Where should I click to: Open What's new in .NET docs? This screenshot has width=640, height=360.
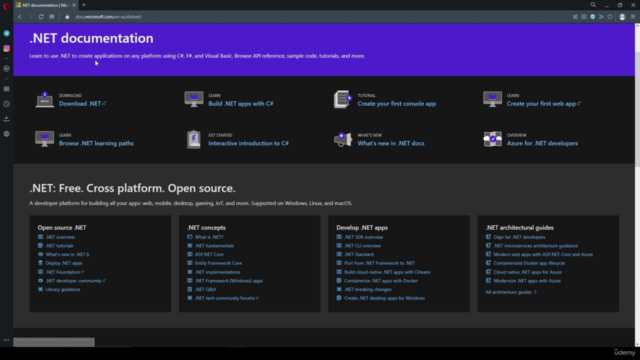point(391,143)
